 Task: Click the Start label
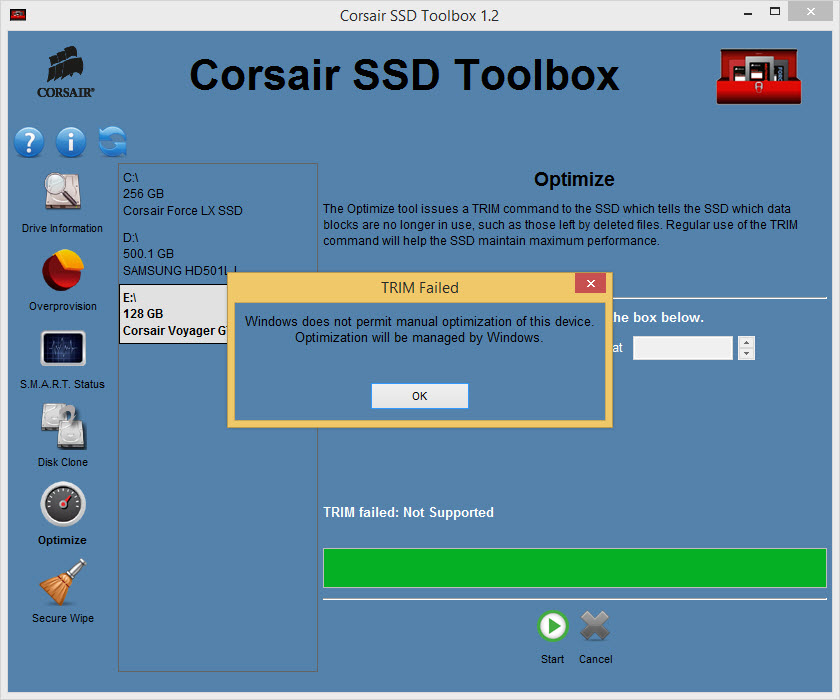pyautogui.click(x=552, y=659)
